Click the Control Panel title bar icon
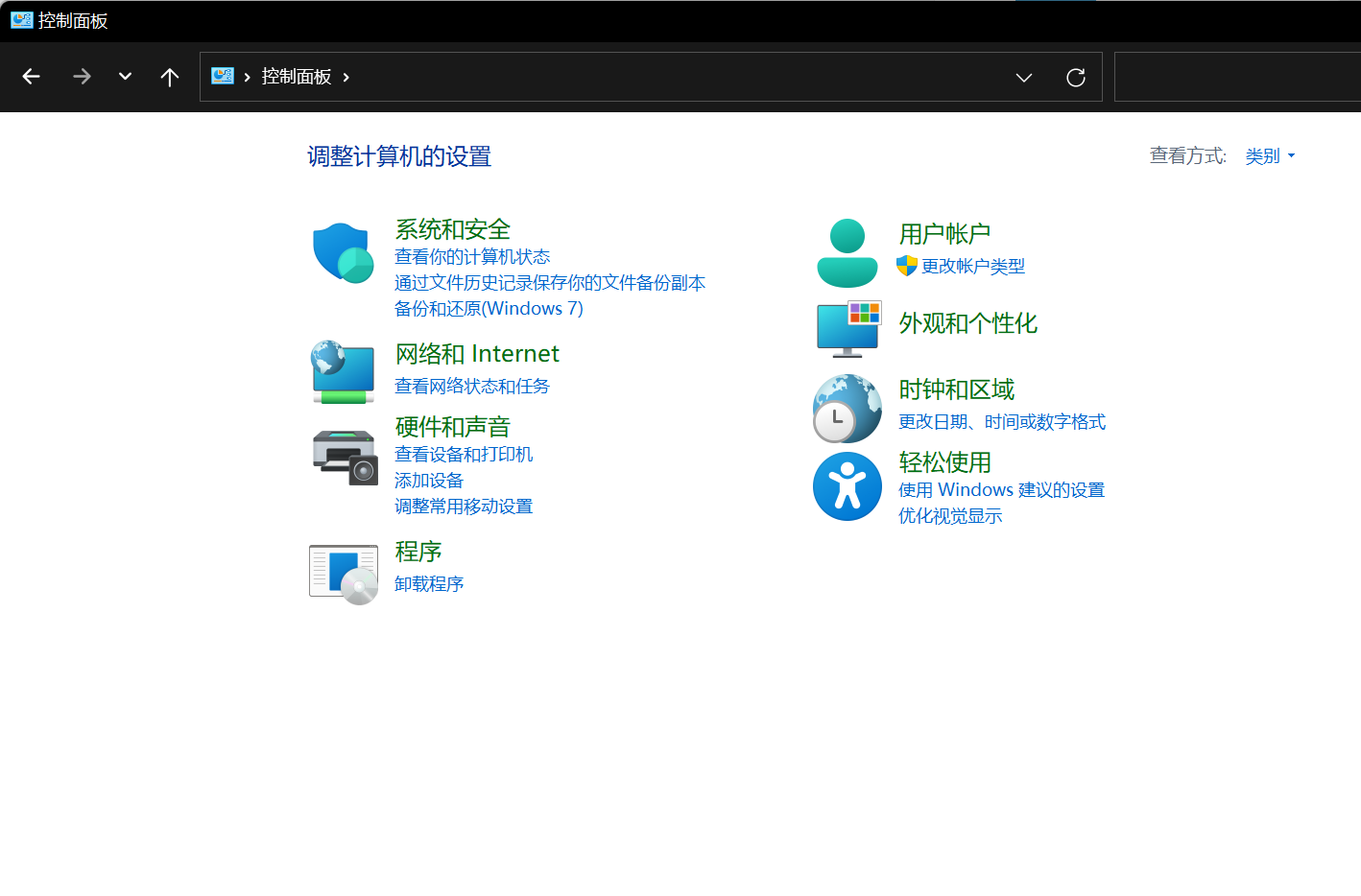The width and height of the screenshot is (1361, 896). pos(22,20)
